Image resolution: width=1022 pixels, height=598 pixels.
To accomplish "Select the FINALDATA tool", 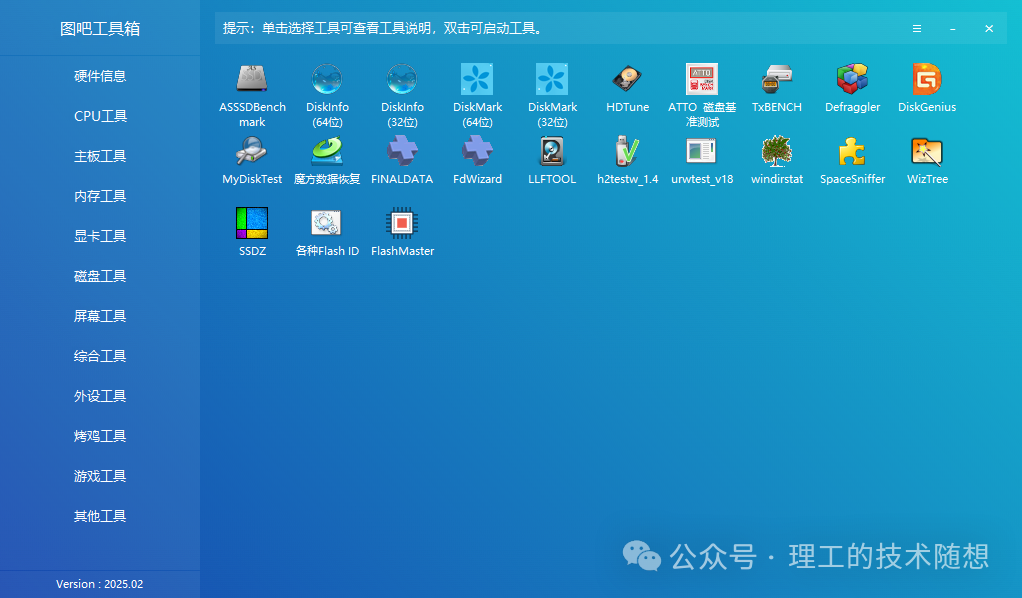I will (x=402, y=162).
